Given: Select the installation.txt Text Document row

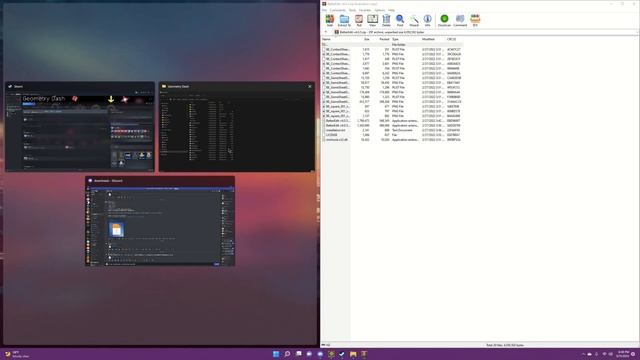Looking at the screenshot, I should [392, 130].
